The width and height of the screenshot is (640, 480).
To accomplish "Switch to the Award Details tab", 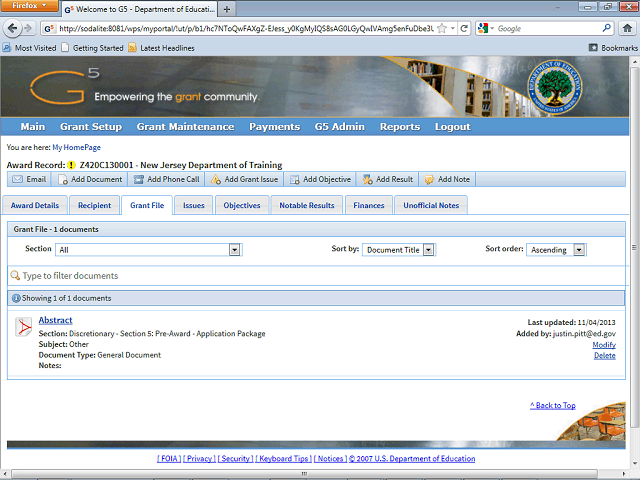I will tap(35, 205).
